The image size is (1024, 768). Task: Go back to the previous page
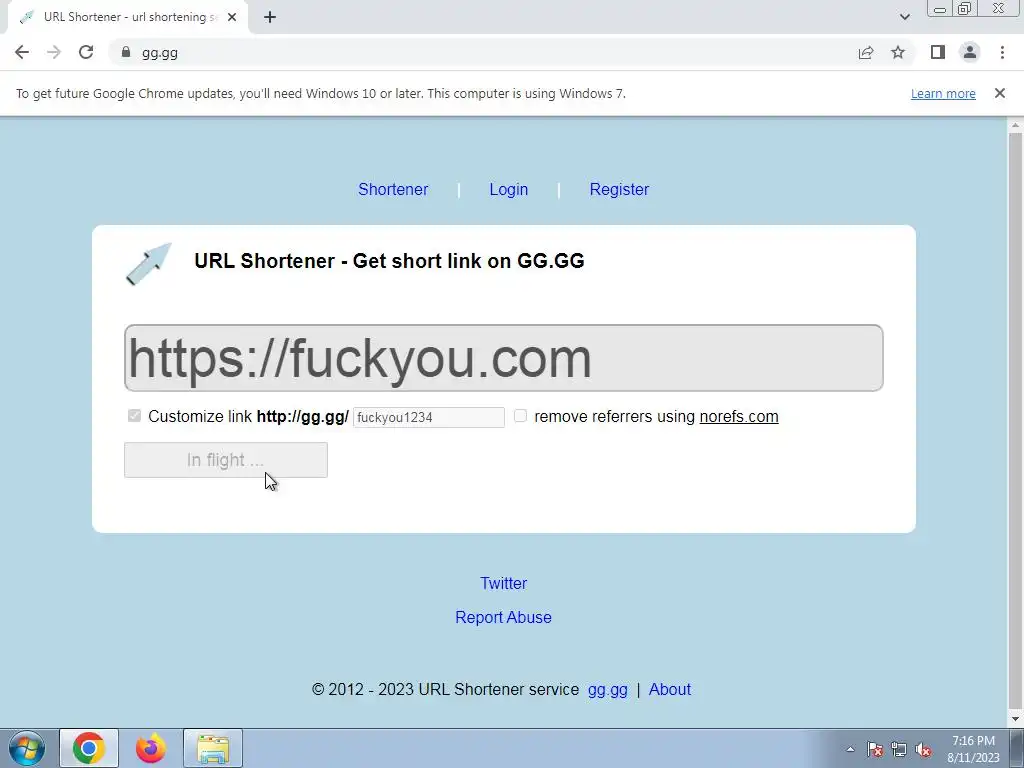pos(22,52)
